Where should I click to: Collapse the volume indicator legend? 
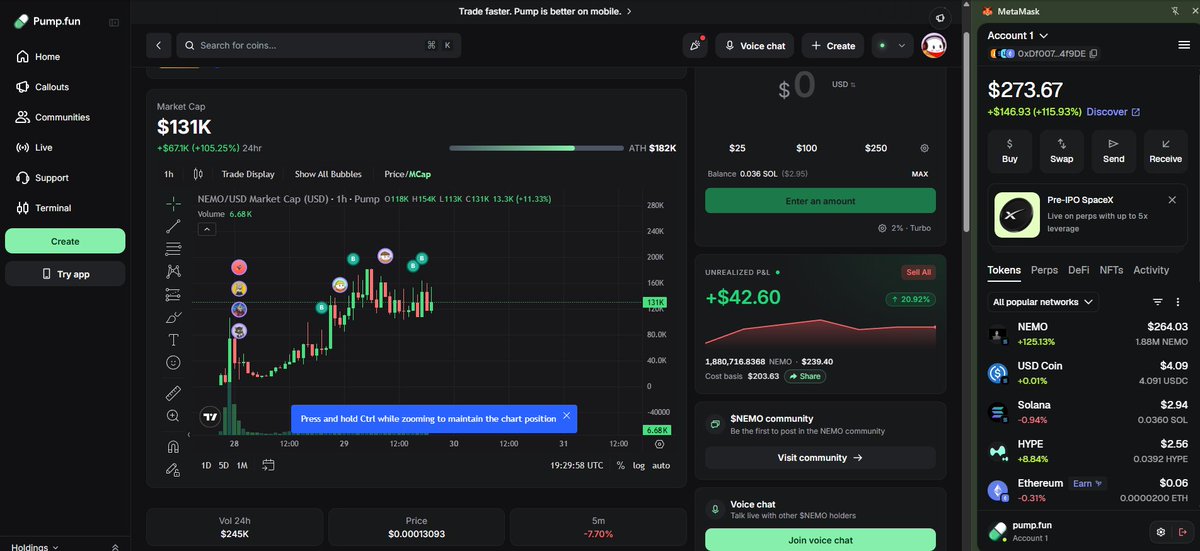[209, 229]
